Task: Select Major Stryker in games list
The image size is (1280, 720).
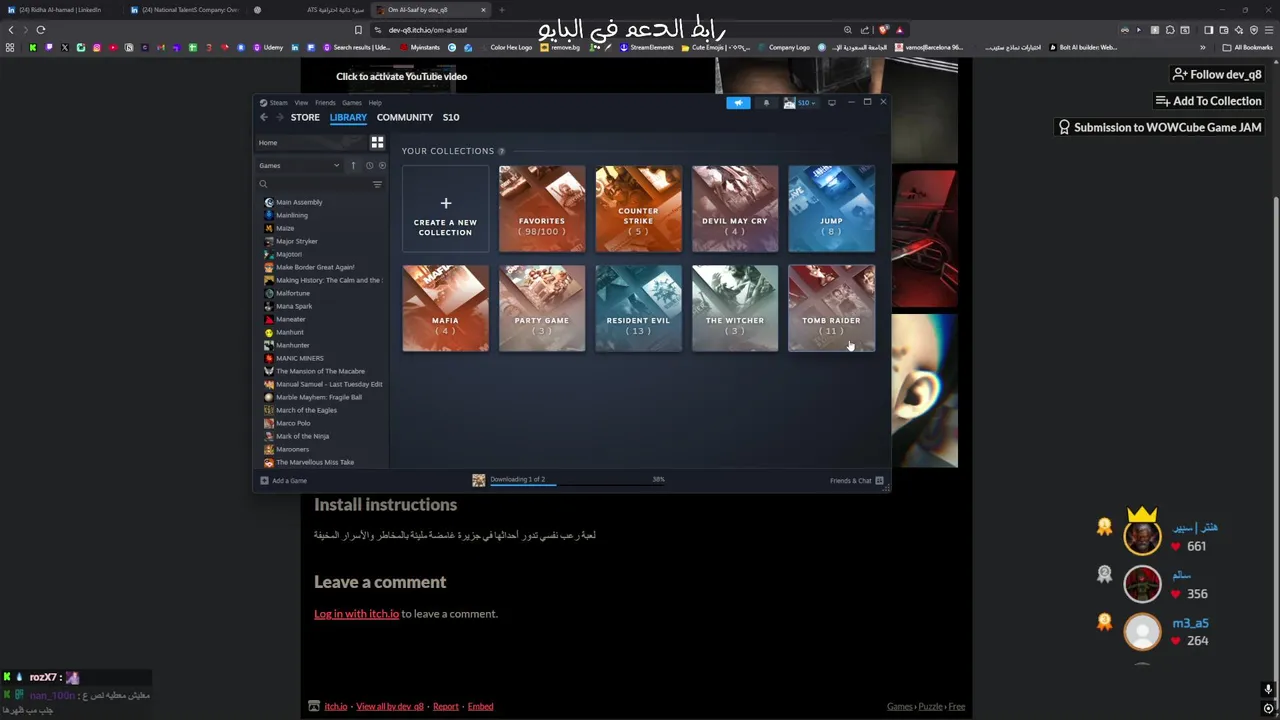Action: tap(296, 241)
